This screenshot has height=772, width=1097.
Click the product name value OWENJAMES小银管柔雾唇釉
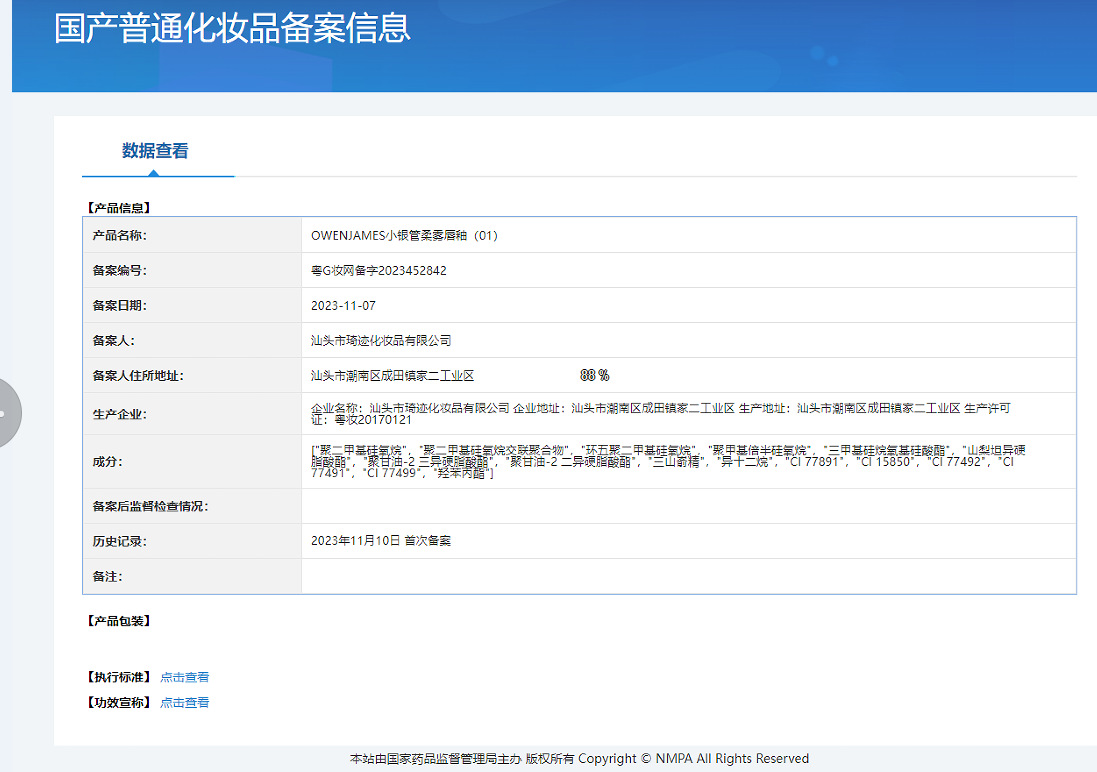tap(404, 236)
